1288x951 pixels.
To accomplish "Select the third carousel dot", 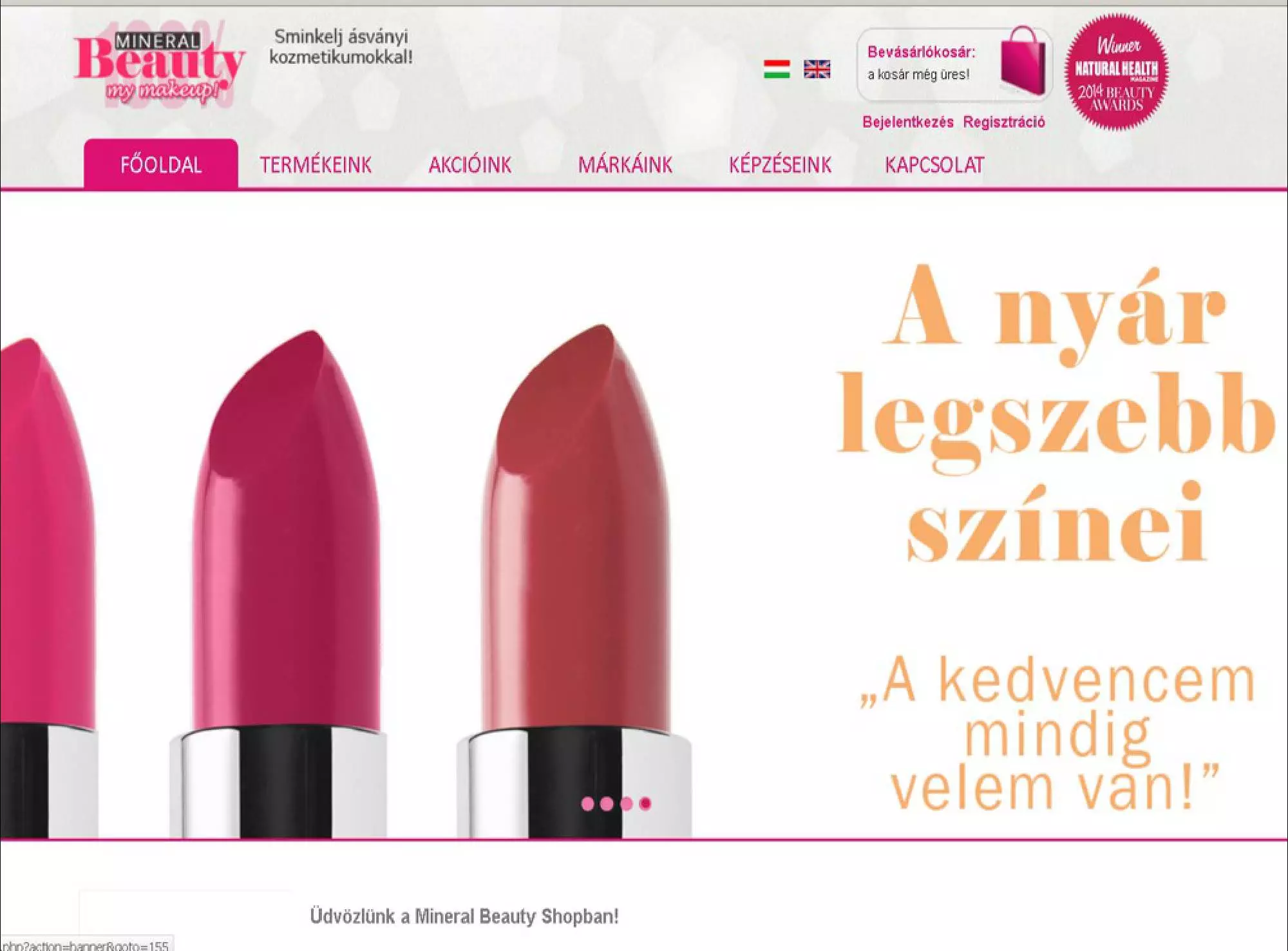I will click(627, 803).
